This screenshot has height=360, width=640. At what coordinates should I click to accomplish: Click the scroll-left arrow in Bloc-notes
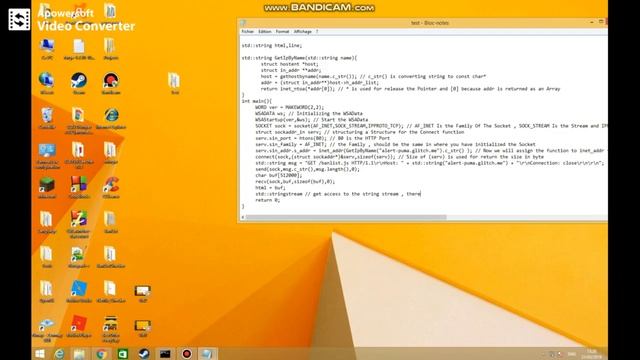coord(243,218)
